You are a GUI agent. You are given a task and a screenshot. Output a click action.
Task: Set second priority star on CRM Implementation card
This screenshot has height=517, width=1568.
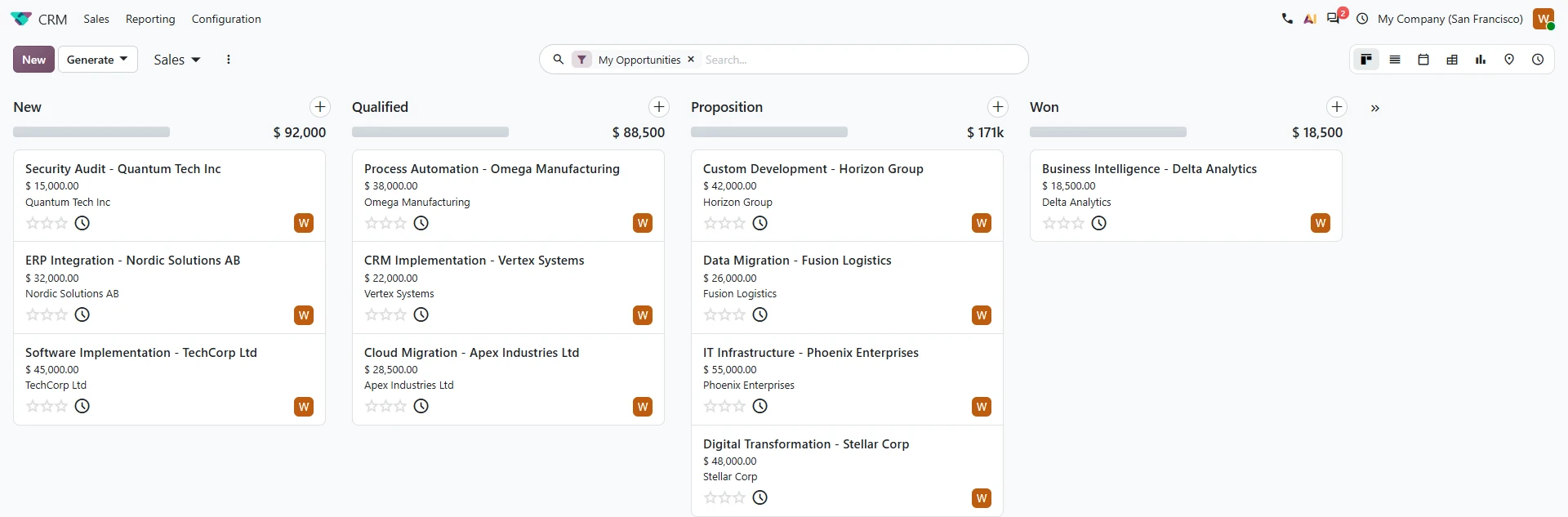tap(385, 314)
